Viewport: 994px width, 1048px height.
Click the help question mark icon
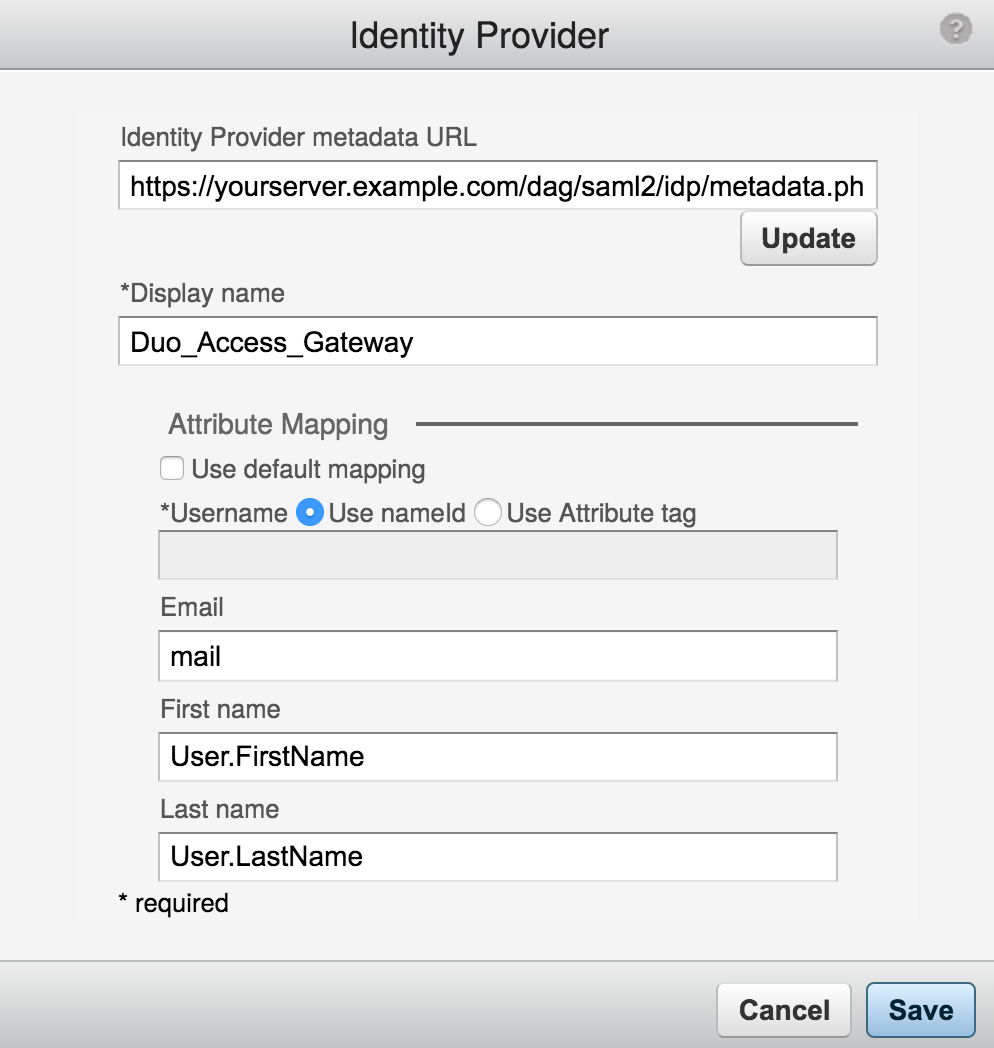click(955, 29)
